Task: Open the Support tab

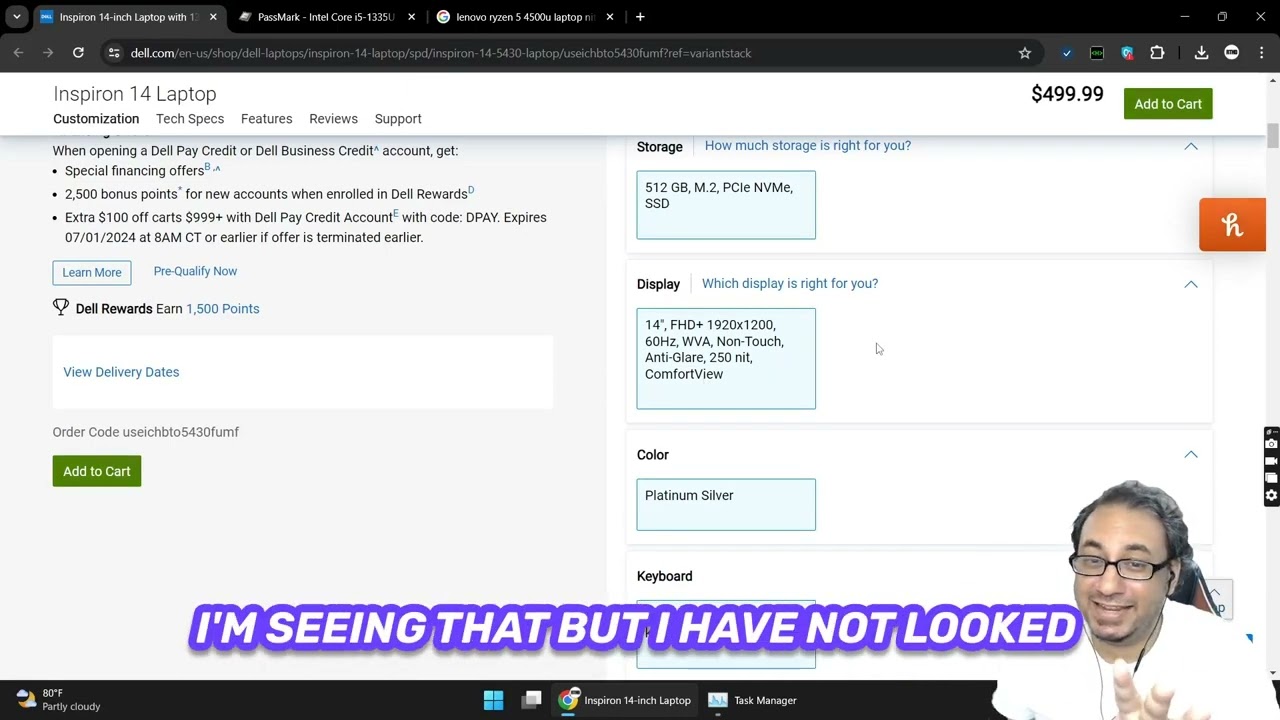Action: click(x=398, y=119)
